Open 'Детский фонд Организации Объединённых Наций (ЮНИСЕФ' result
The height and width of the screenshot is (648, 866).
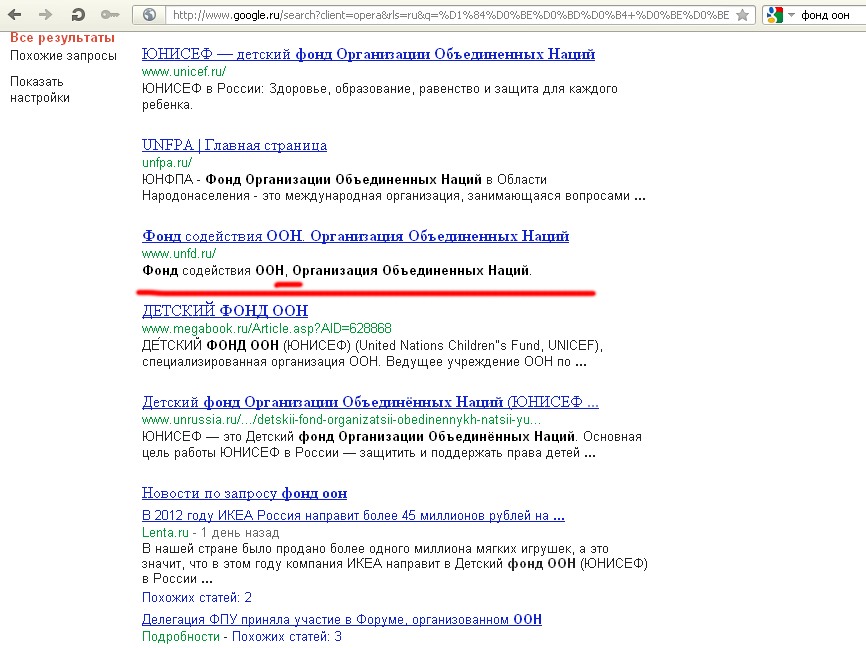(370, 402)
